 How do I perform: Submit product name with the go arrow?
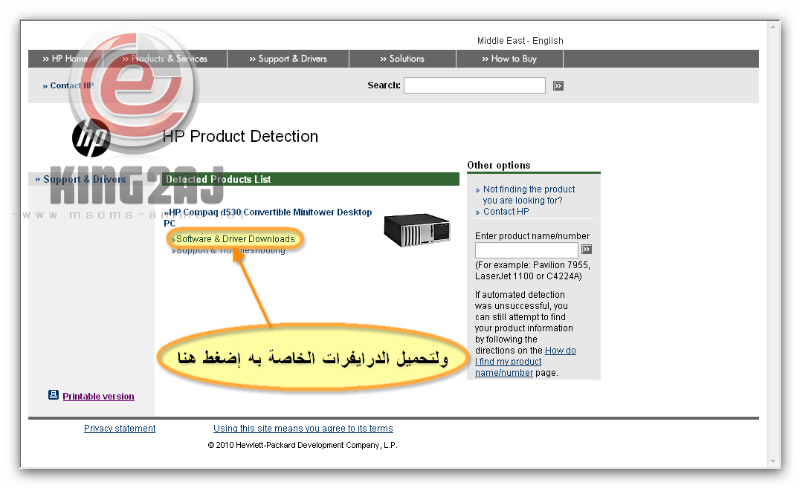[587, 249]
